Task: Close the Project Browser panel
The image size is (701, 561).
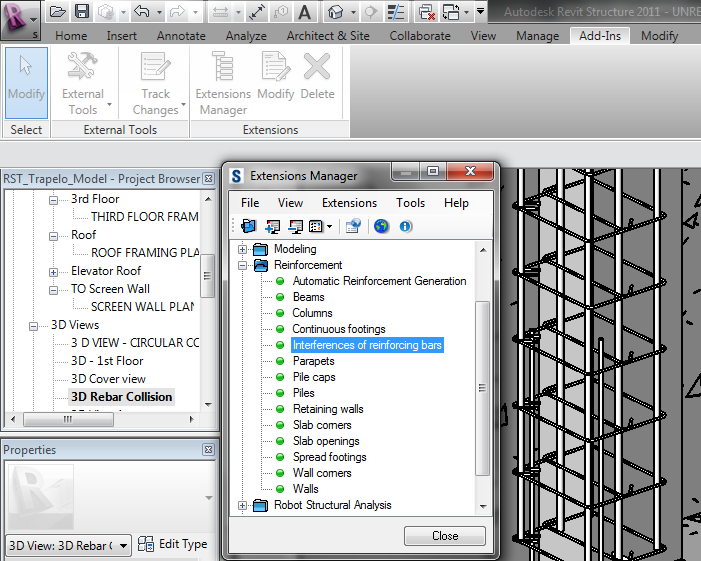Action: coord(208,178)
